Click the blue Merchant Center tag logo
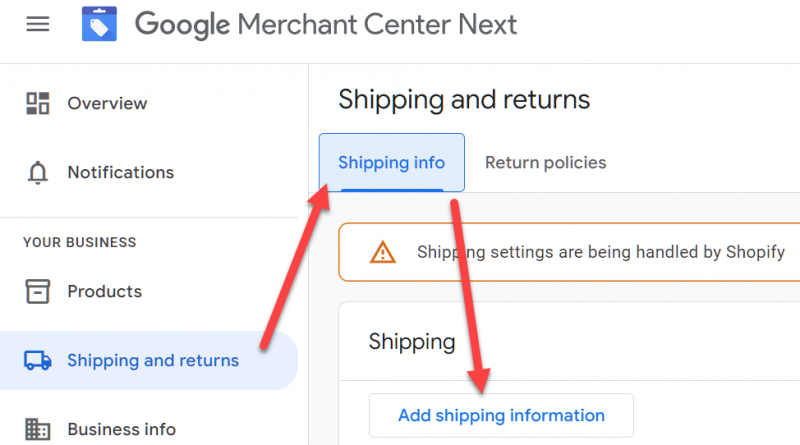 coord(100,24)
